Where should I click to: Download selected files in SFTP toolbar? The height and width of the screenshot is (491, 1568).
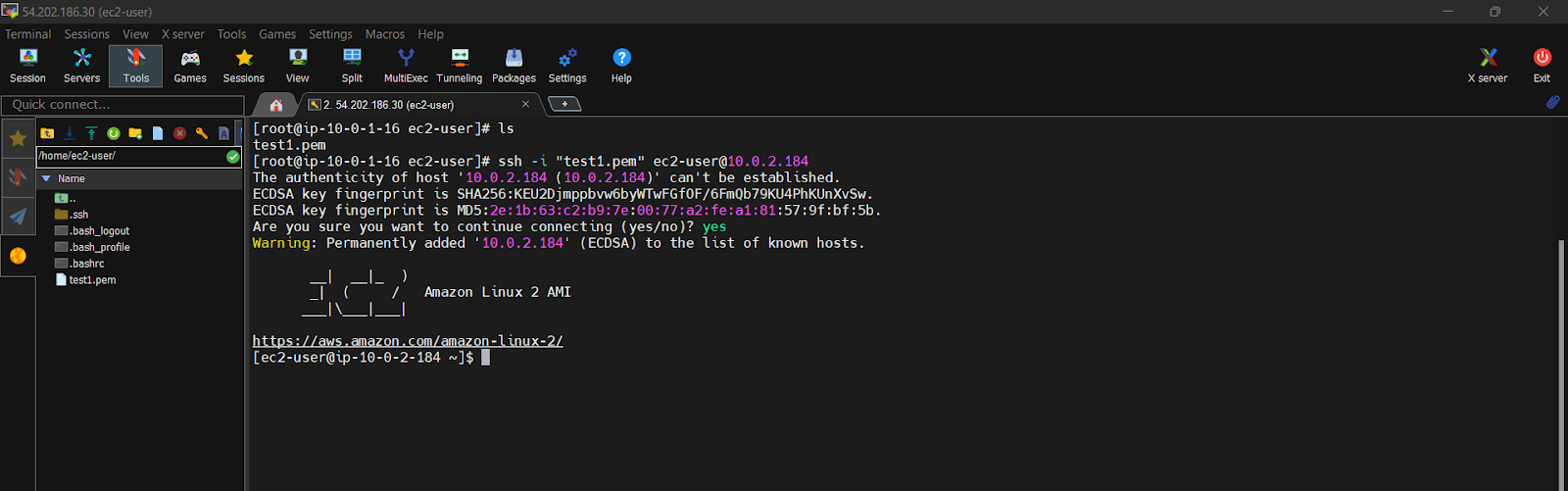[70, 133]
